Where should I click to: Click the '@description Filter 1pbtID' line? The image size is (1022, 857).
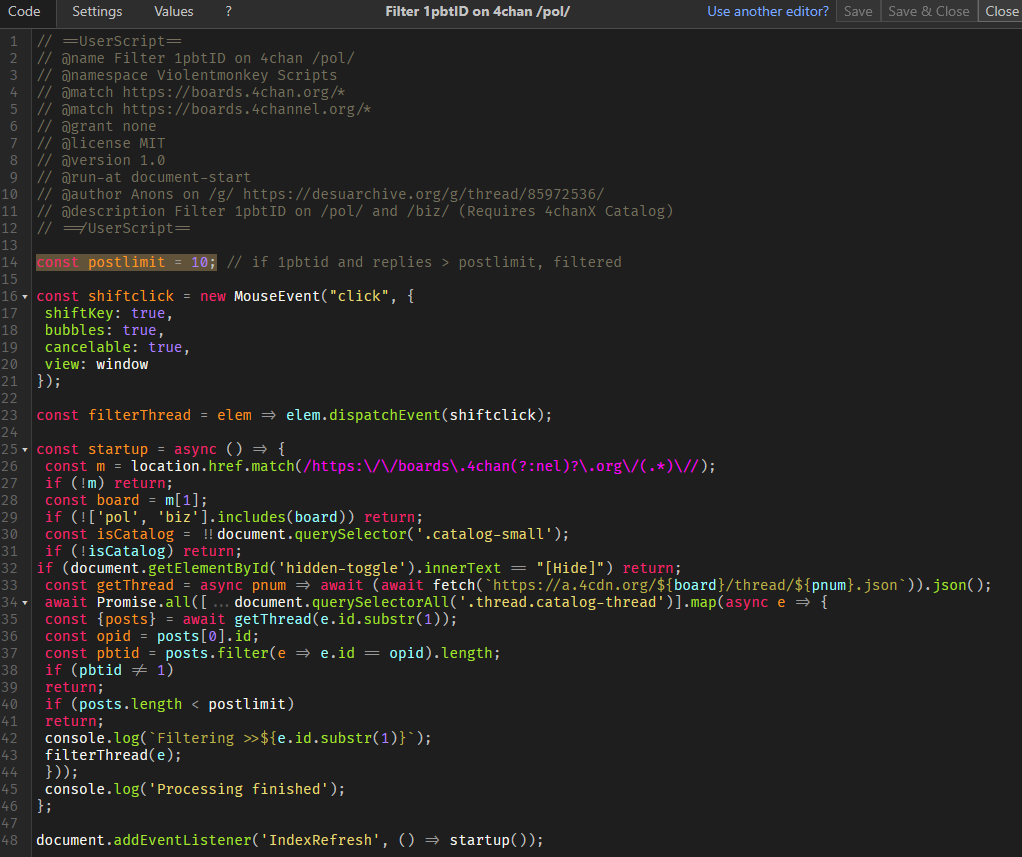click(x=355, y=211)
